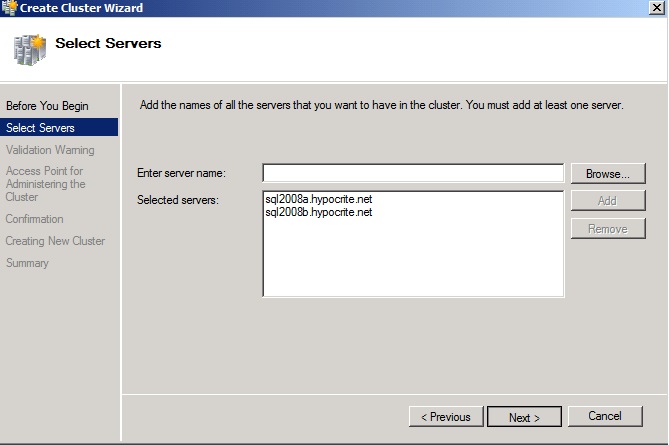Click the Remove button

click(608, 229)
